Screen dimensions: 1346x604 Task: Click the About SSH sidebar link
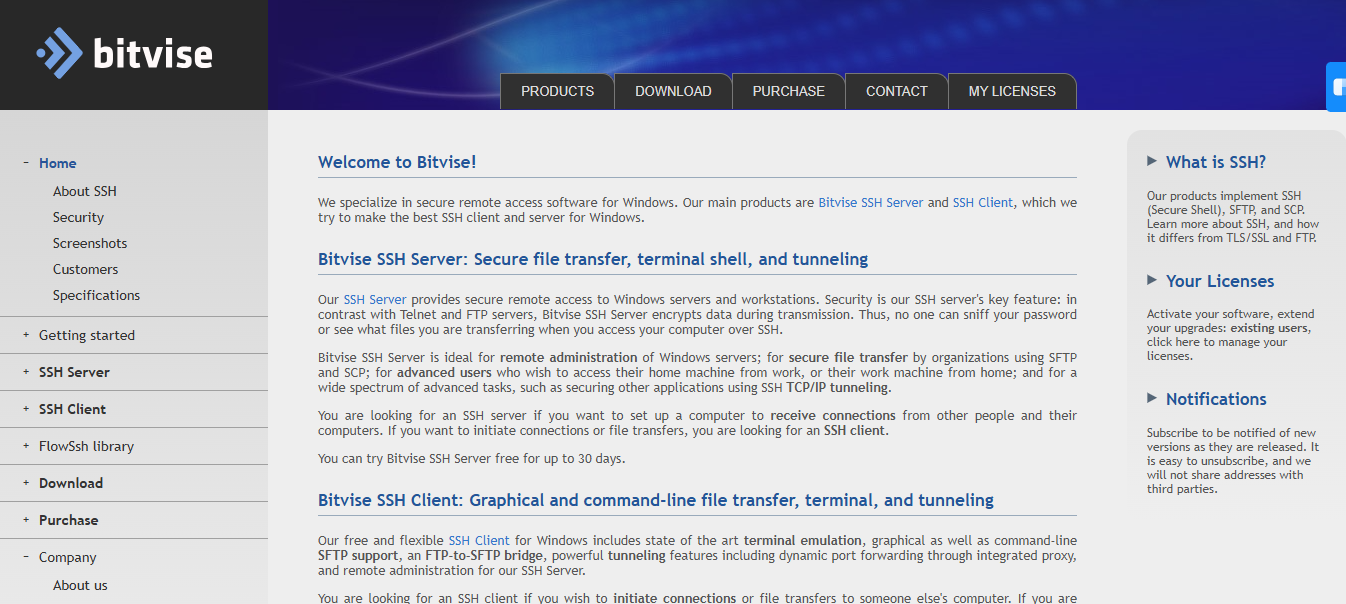point(85,191)
